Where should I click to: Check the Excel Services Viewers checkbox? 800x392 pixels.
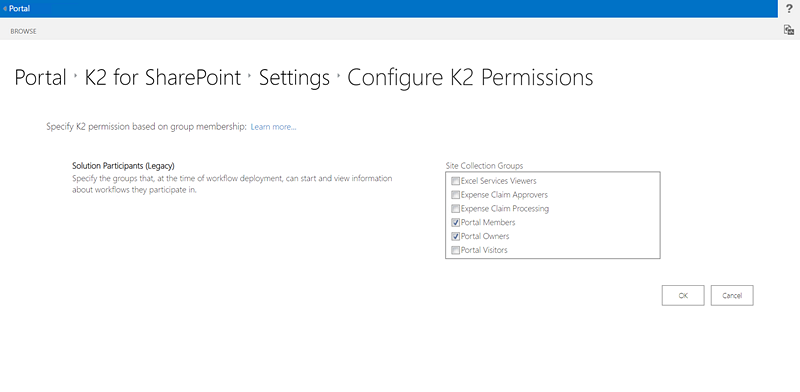[x=456, y=181]
